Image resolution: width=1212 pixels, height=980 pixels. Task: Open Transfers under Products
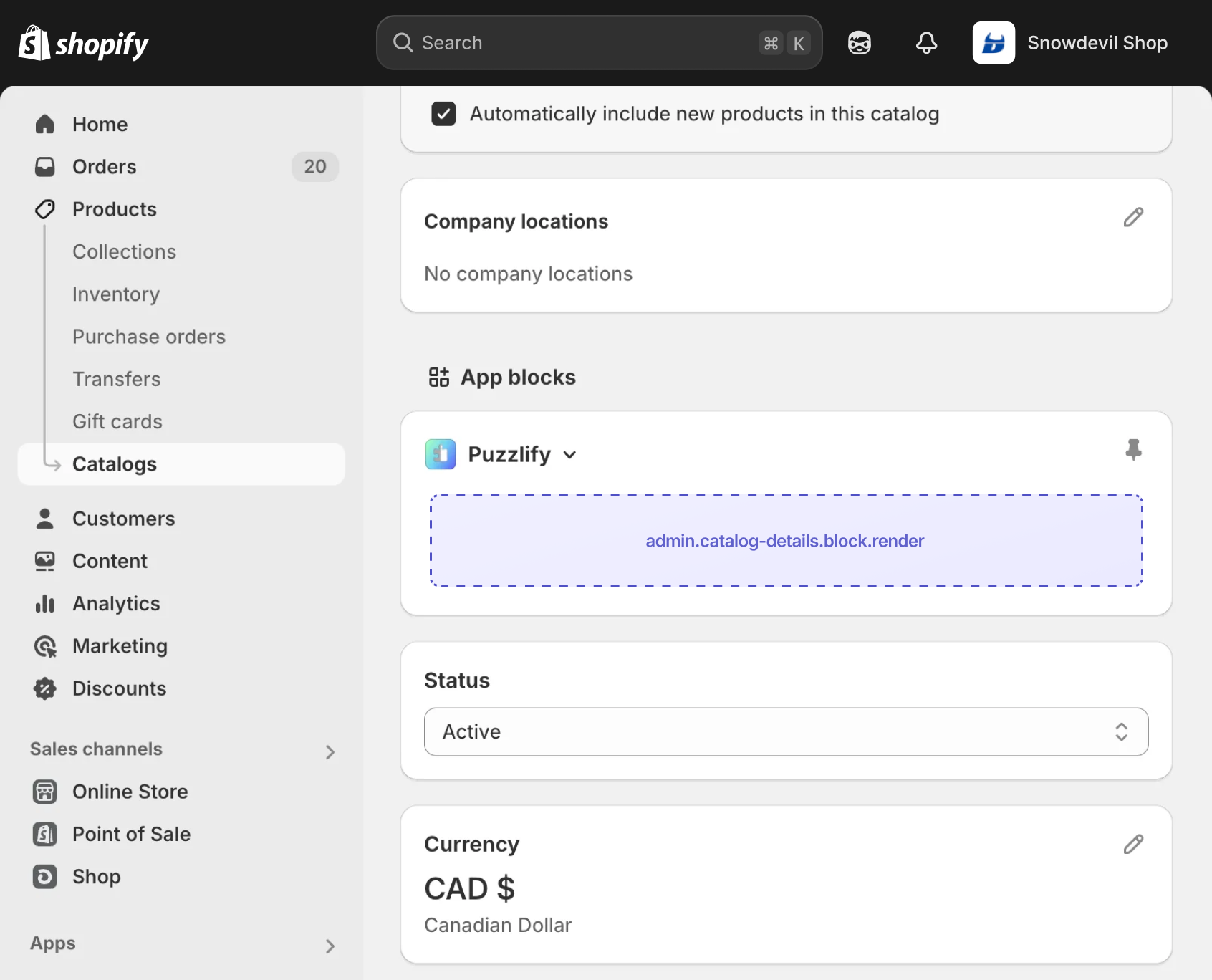coord(117,379)
